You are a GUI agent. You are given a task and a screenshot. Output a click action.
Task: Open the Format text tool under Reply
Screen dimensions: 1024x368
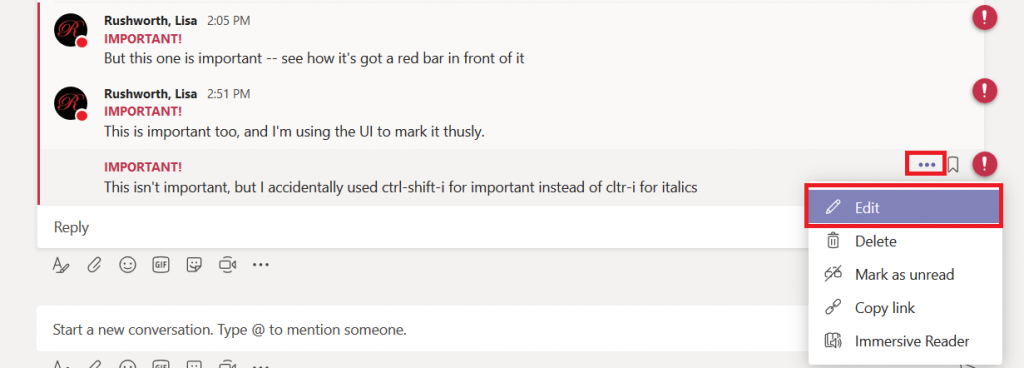61,265
